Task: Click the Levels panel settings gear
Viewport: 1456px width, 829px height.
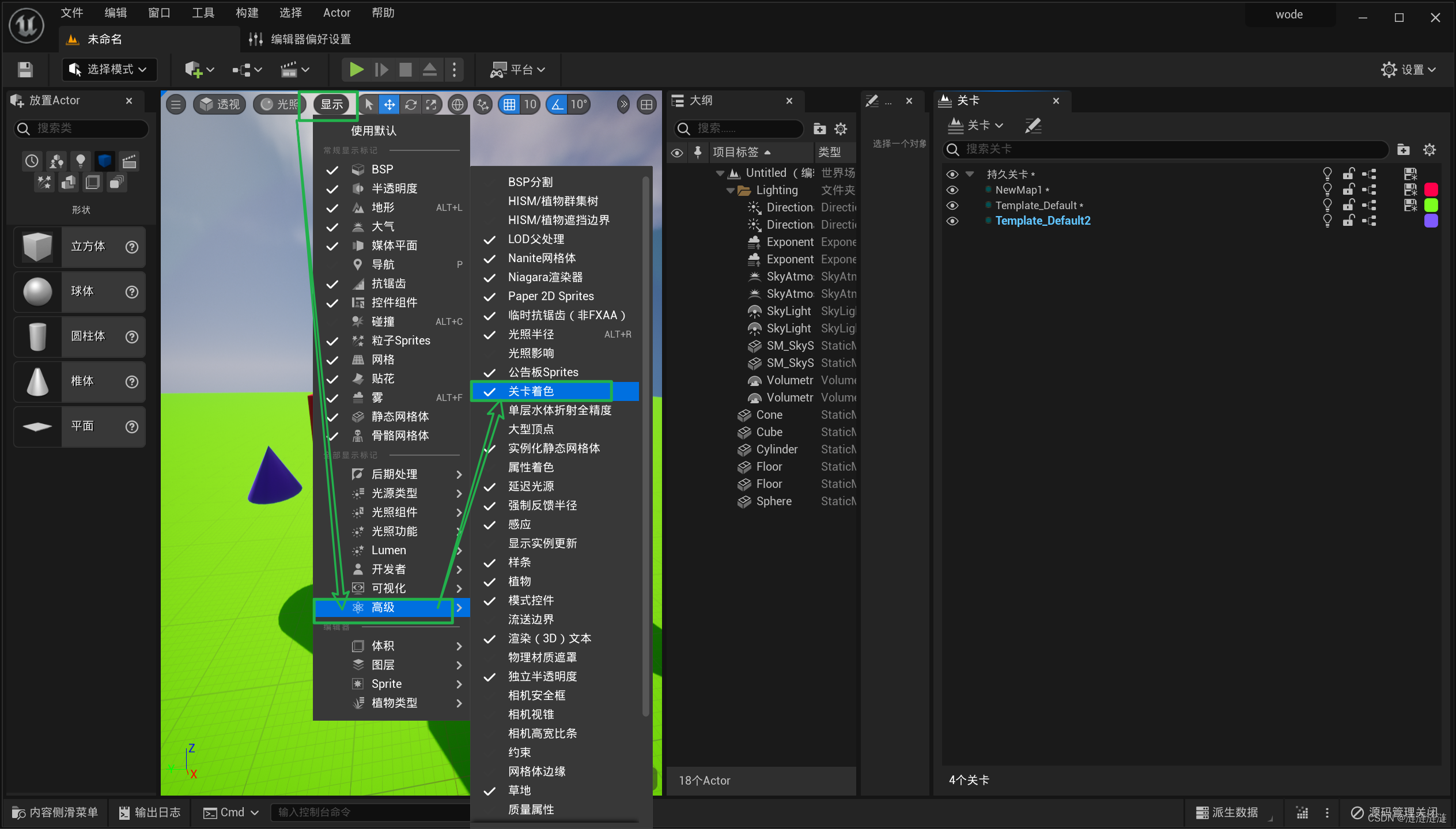Action: [1429, 150]
